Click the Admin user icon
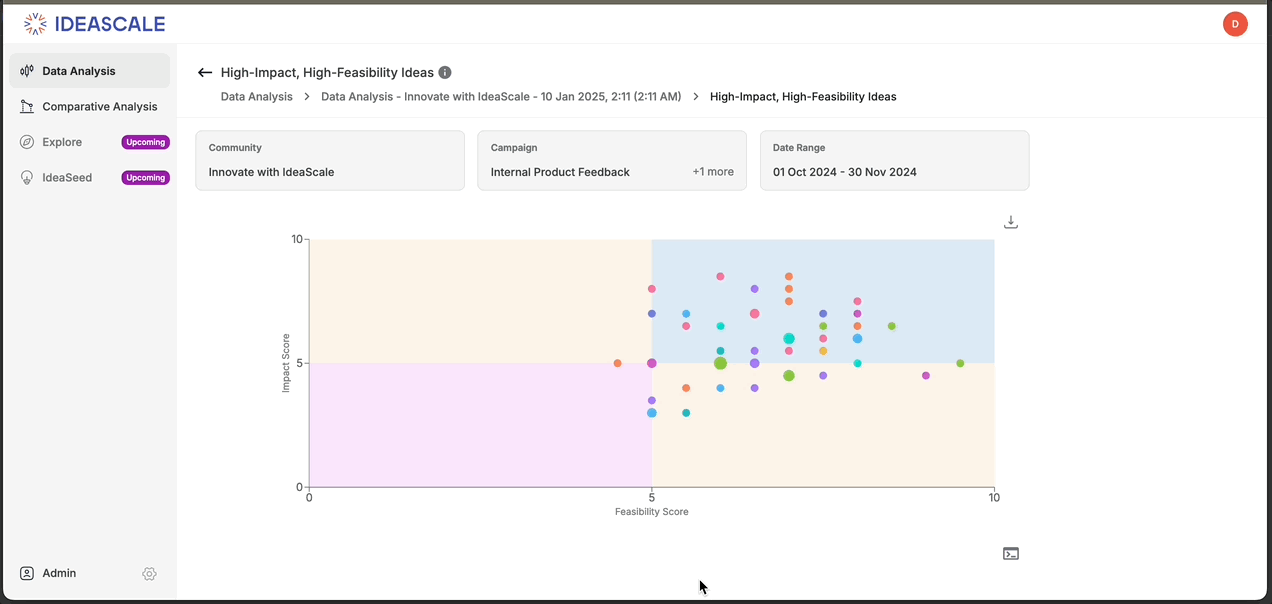Viewport: 1272px width, 604px height. point(27,573)
